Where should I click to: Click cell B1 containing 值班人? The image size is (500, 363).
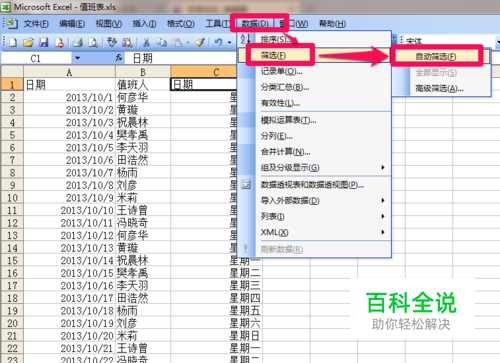tap(143, 85)
